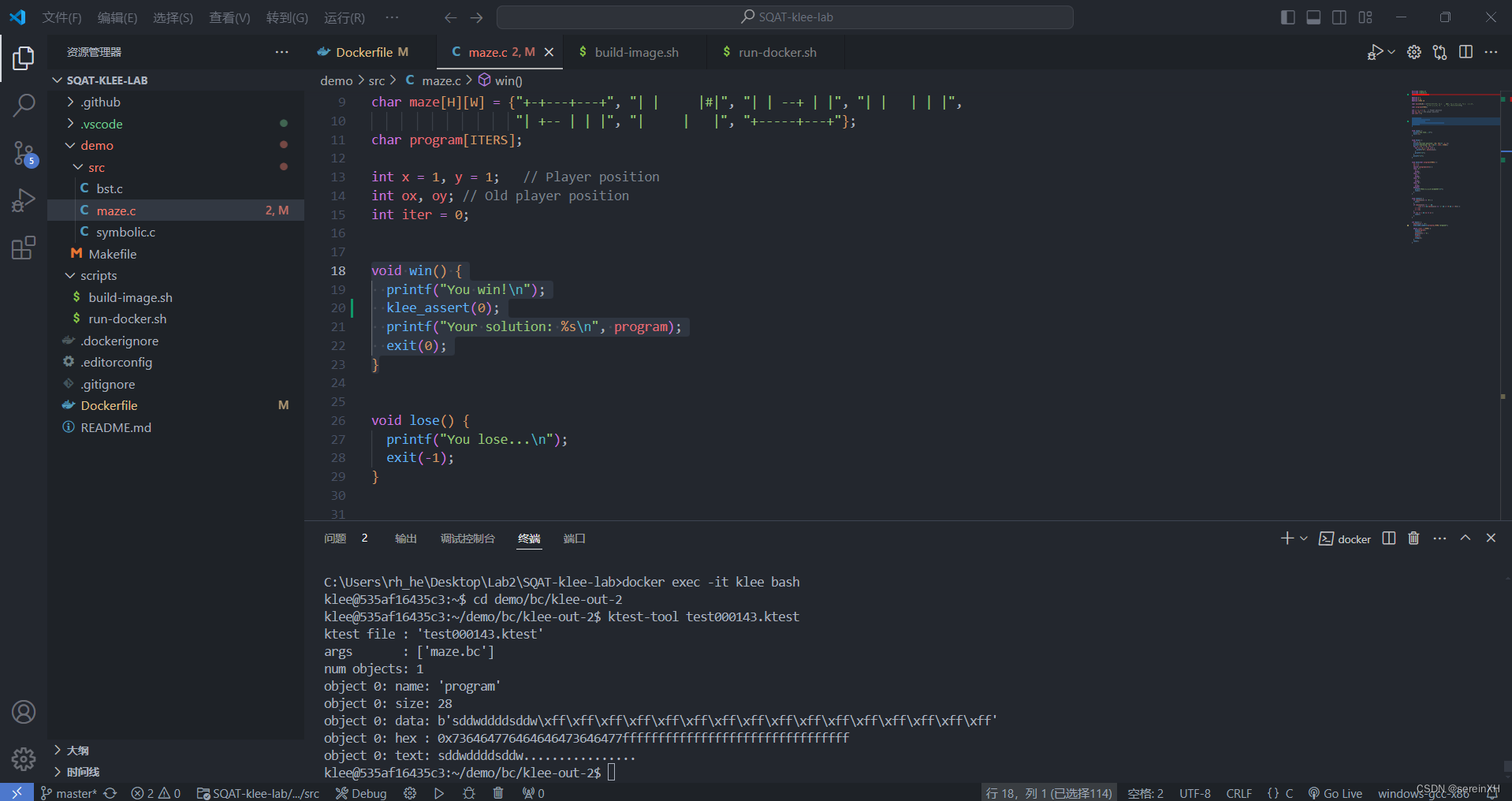This screenshot has height=801, width=1512.
Task: Toggle Primary Side Bar layout button
Action: [x=1288, y=17]
